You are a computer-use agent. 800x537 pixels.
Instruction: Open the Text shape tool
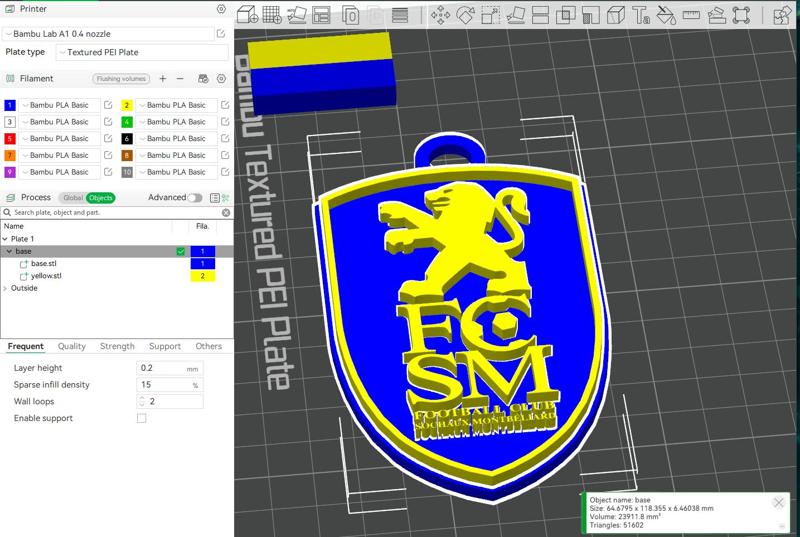pyautogui.click(x=641, y=15)
